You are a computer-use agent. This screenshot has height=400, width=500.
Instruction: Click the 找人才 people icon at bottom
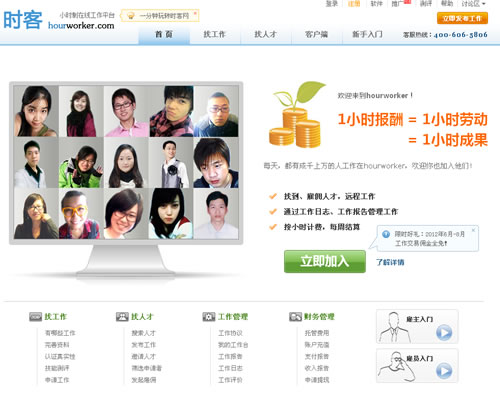pos(122,317)
